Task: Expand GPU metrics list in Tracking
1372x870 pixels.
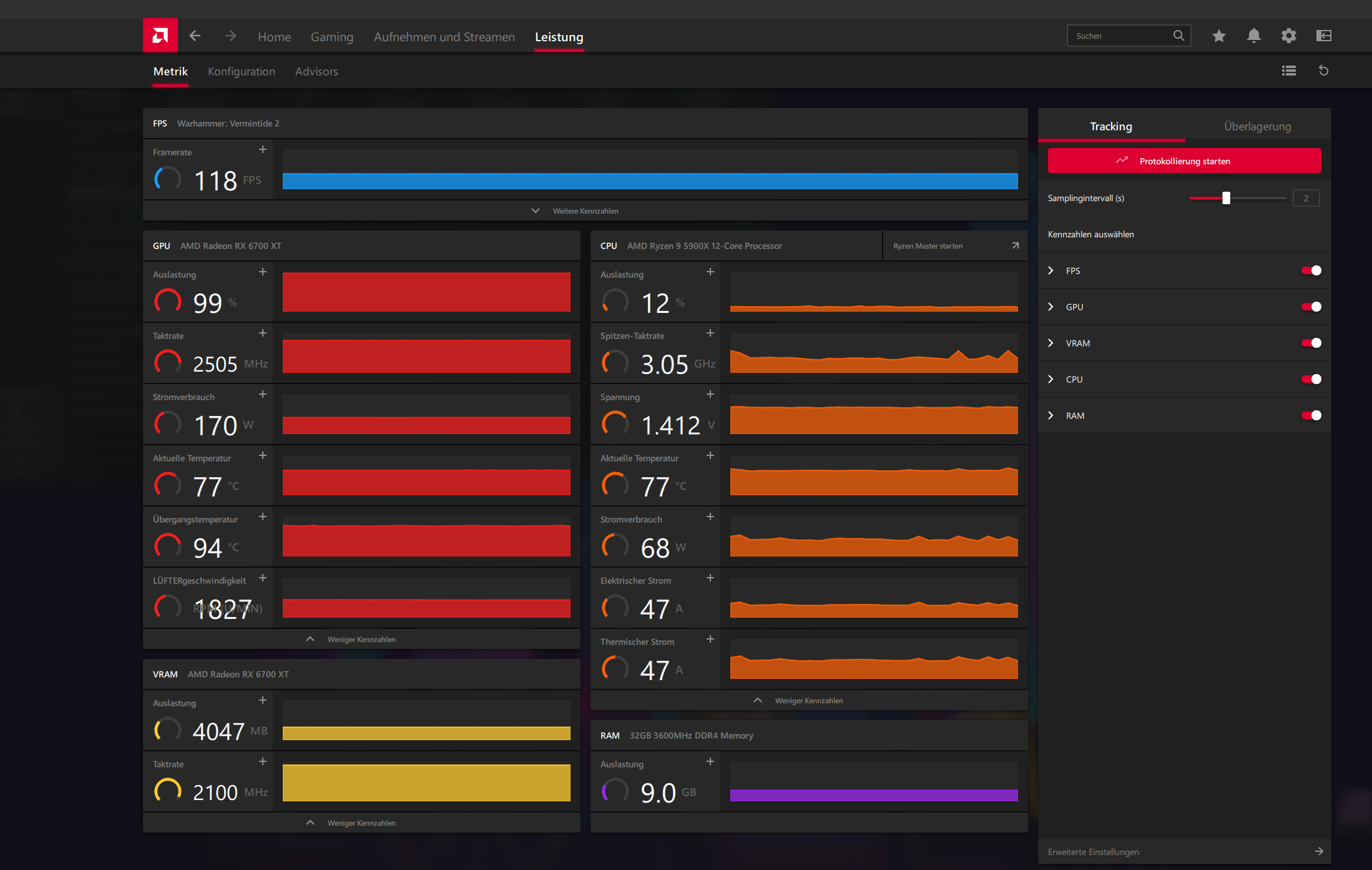Action: [1051, 307]
